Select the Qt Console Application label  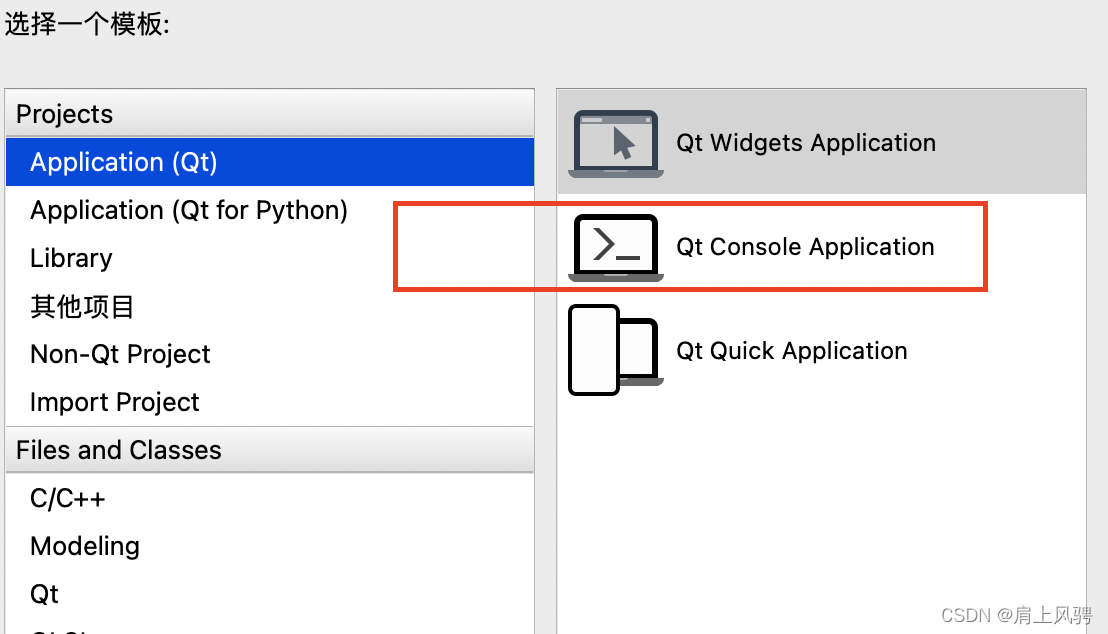805,247
